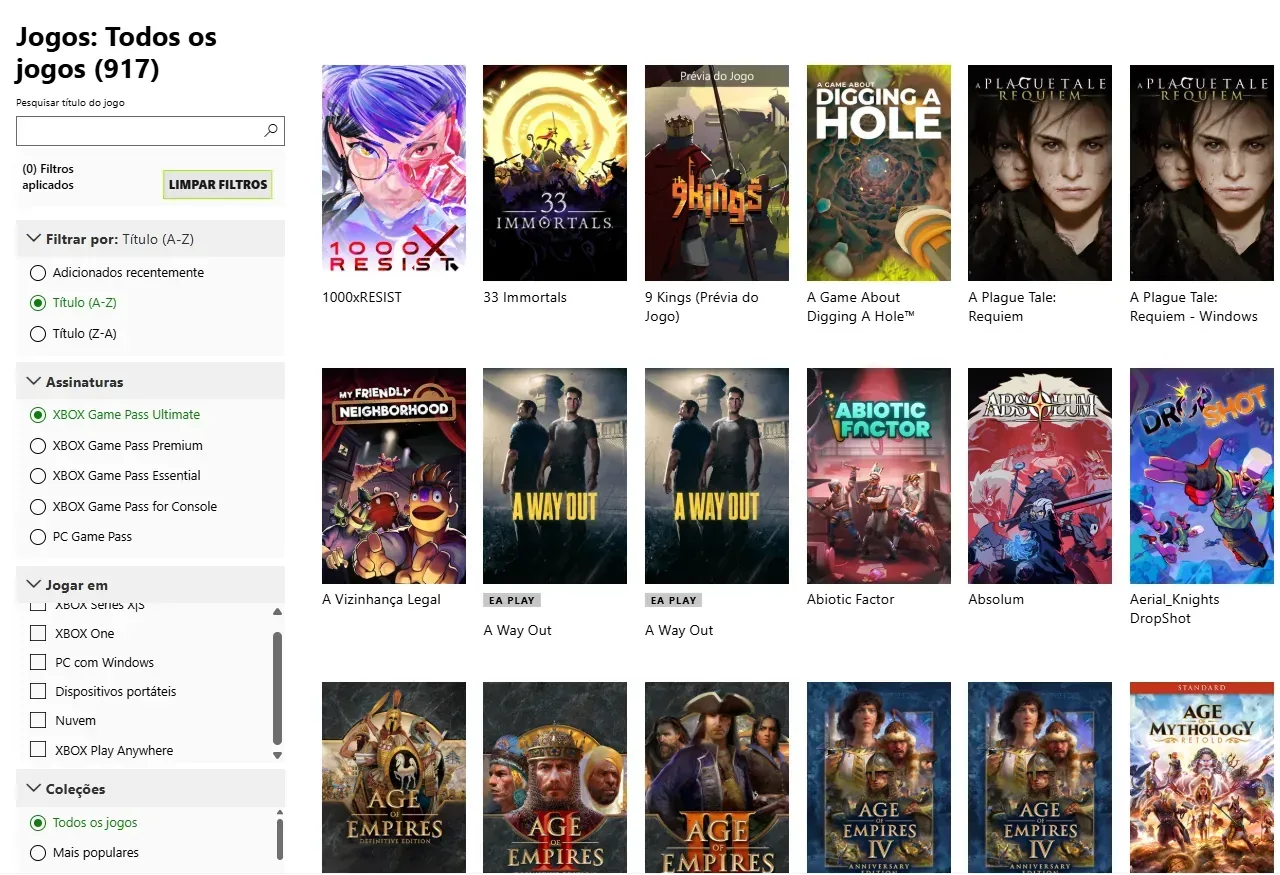Open the 1000xRESIST cover art
This screenshot has height=875, width=1280.
click(x=394, y=173)
